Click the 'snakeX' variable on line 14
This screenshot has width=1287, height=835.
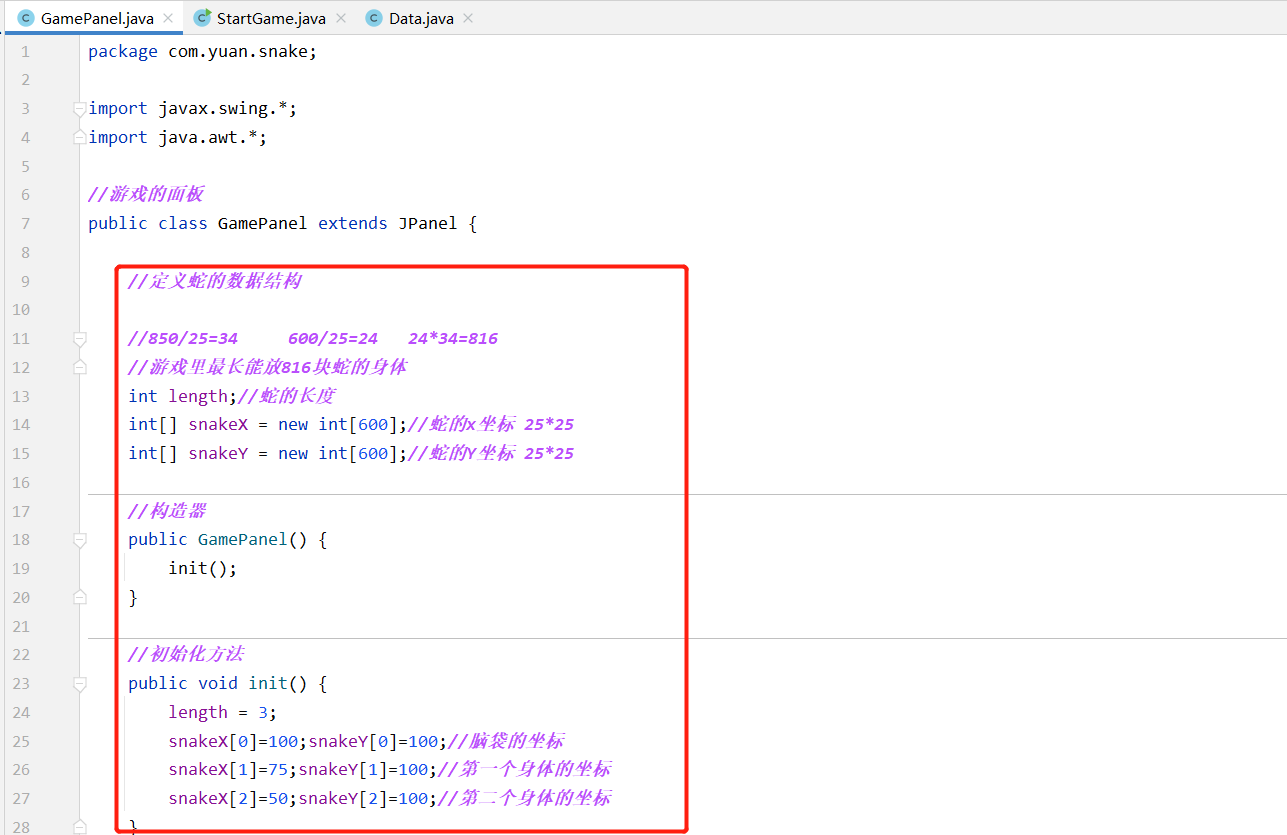(x=218, y=424)
